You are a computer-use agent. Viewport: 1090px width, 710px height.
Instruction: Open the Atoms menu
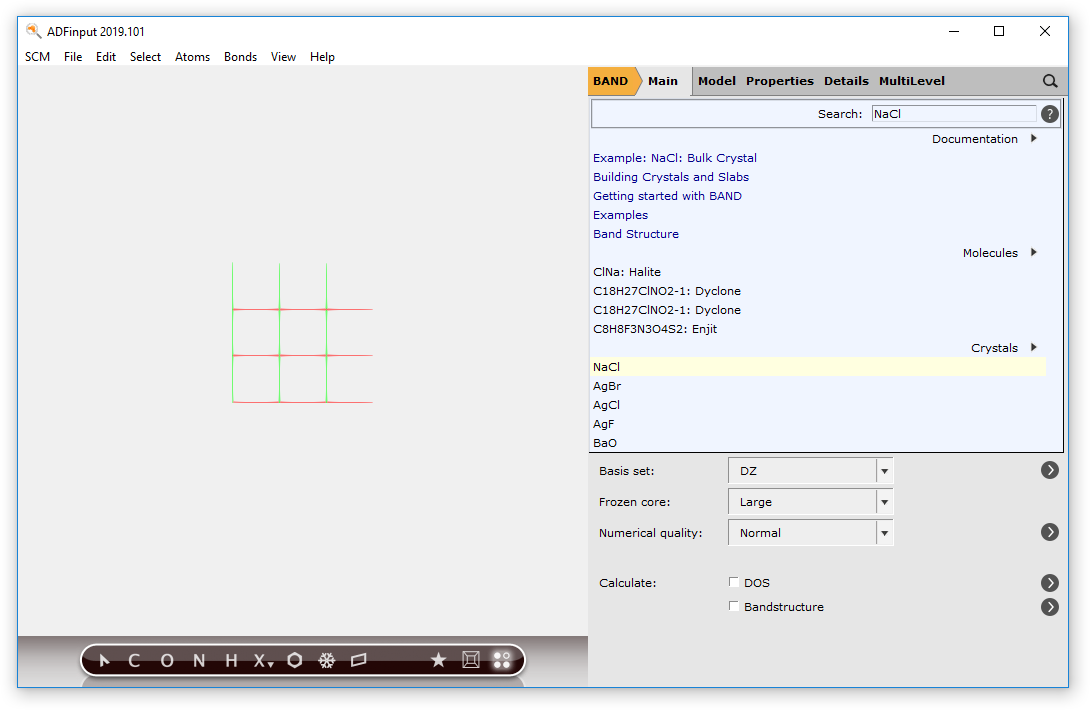click(x=192, y=57)
